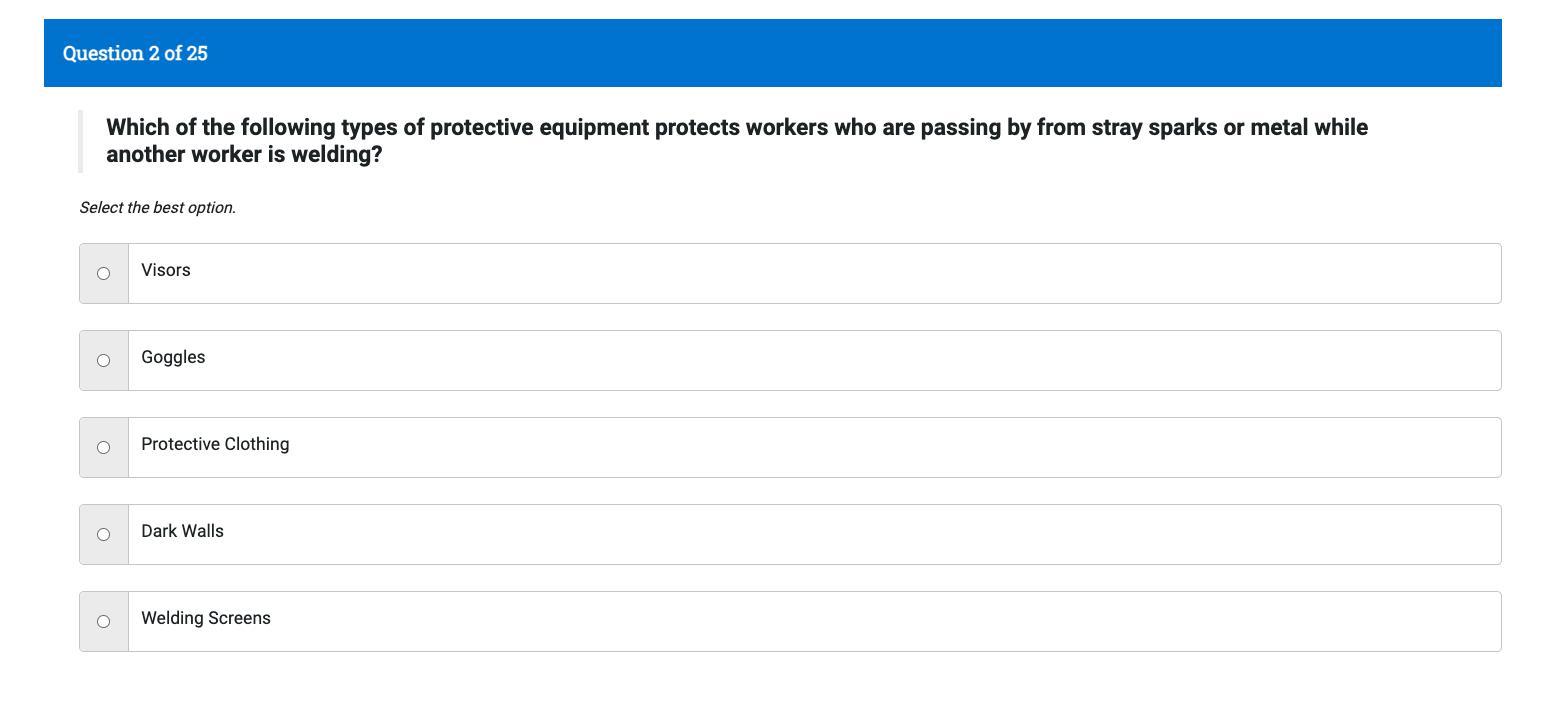The width and height of the screenshot is (1559, 710).
Task: Click the "Protective Clothing" answer label
Action: (x=215, y=444)
